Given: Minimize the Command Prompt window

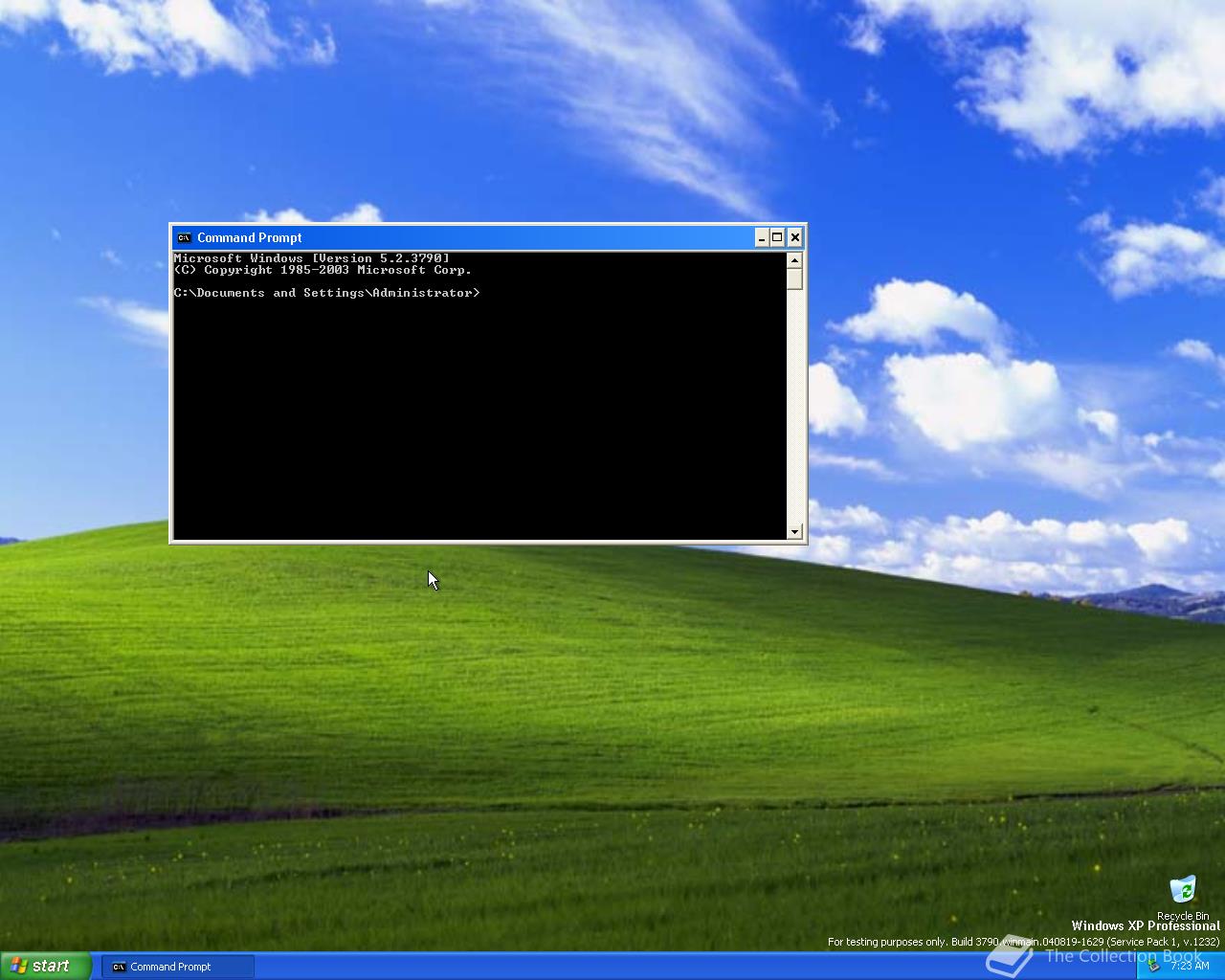Looking at the screenshot, I should [x=762, y=237].
